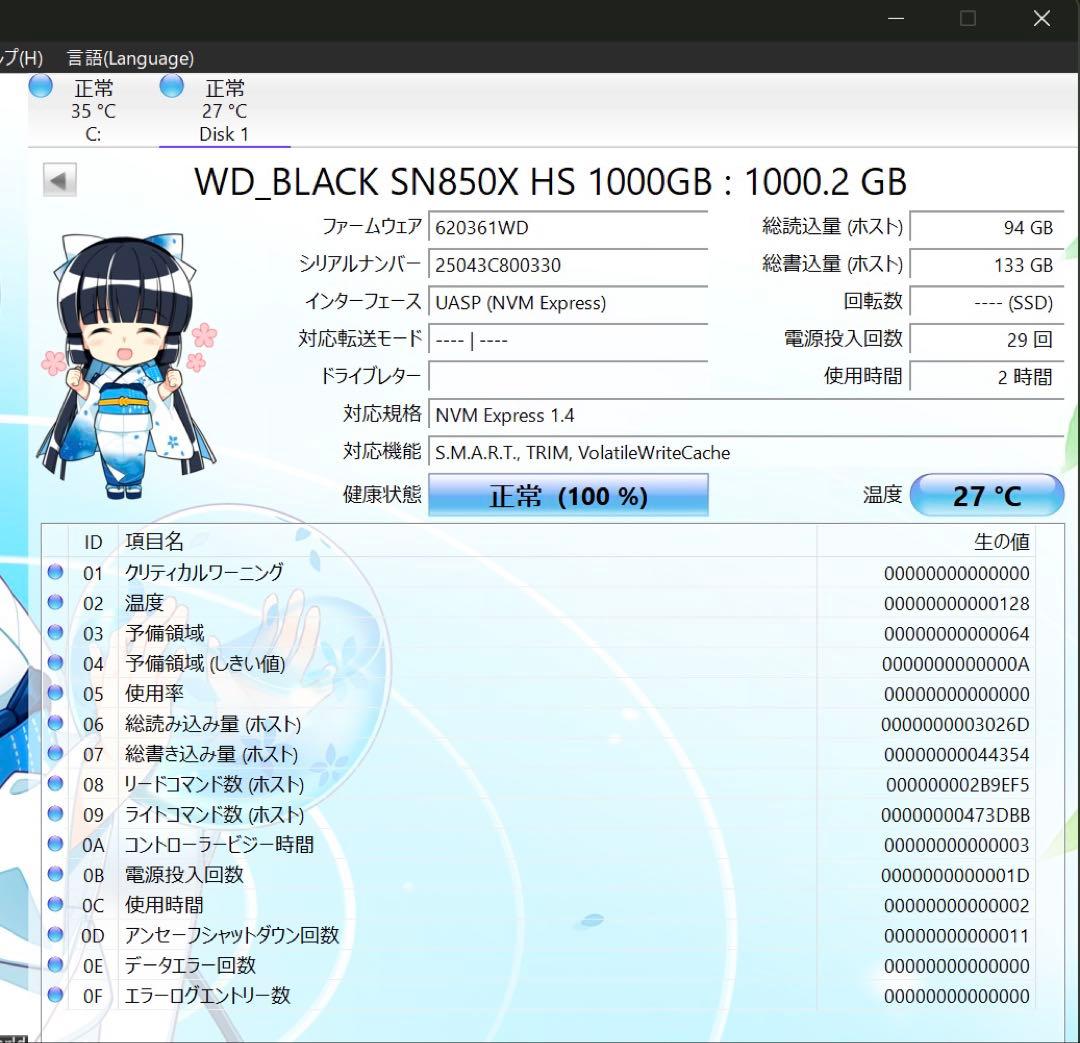Click status dot for コントローラービジー時間 row

[x=56, y=844]
